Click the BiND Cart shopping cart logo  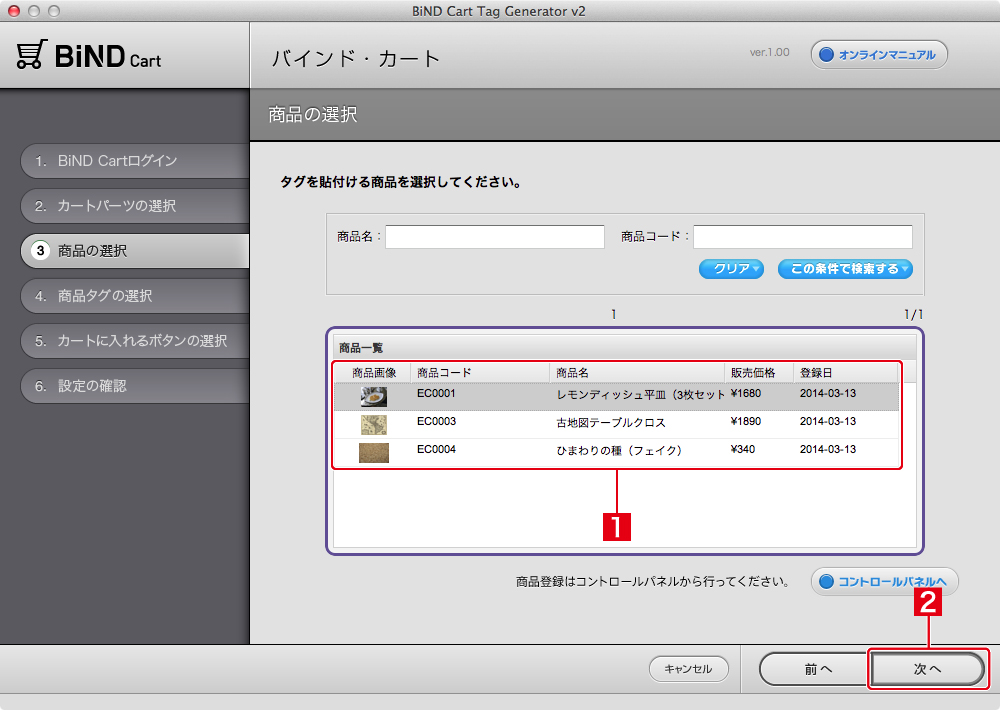click(x=89, y=55)
